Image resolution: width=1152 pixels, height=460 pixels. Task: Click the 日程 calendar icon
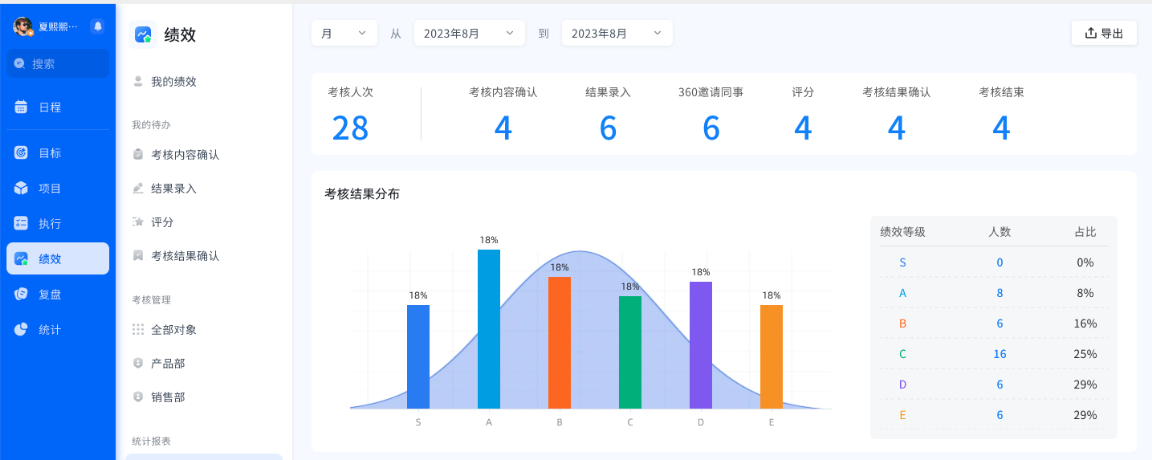[21, 107]
